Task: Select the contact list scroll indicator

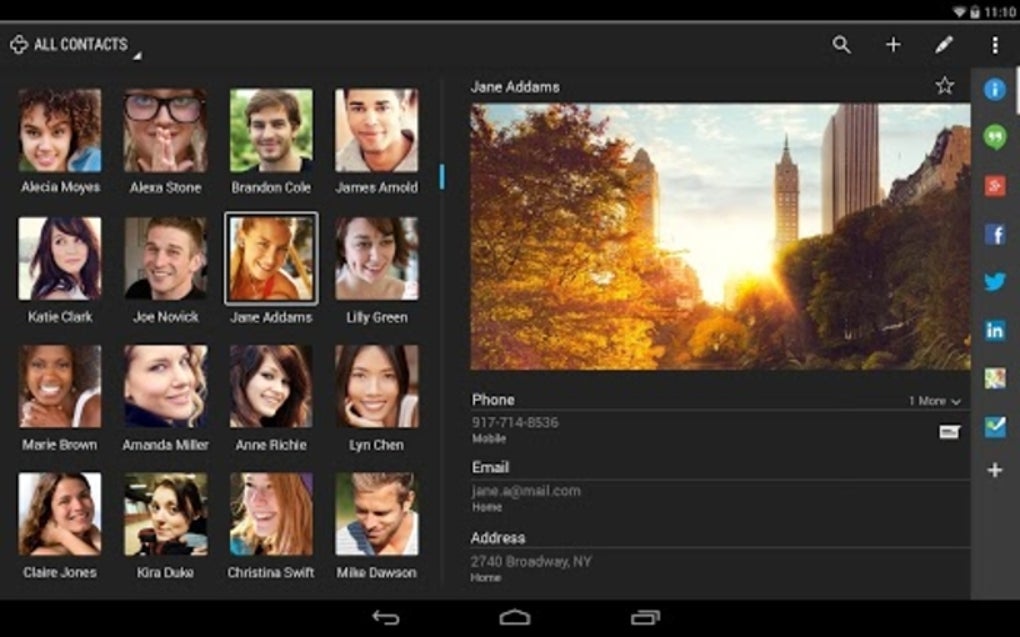Action: click(x=442, y=176)
